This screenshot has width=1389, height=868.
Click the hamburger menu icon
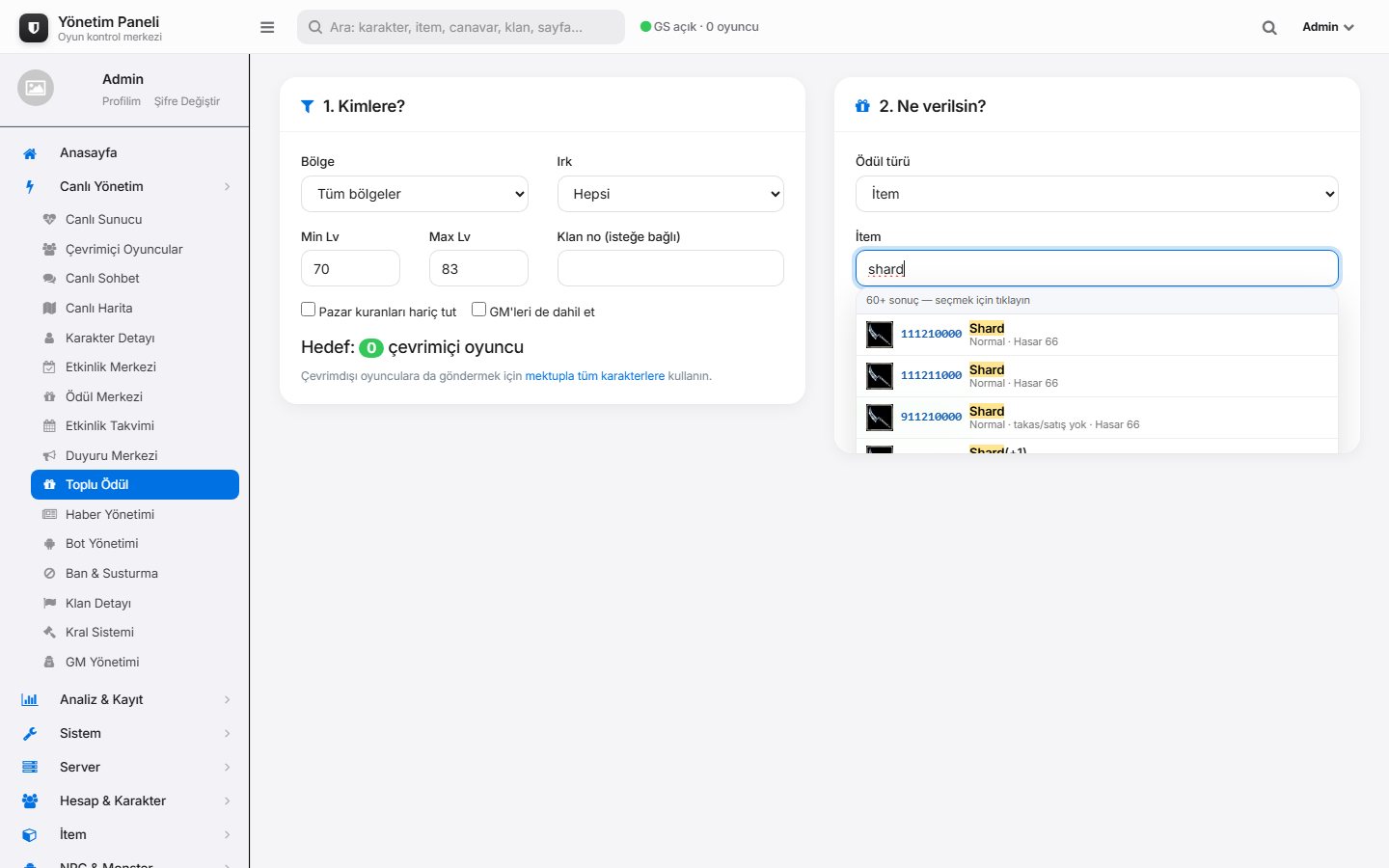[267, 27]
